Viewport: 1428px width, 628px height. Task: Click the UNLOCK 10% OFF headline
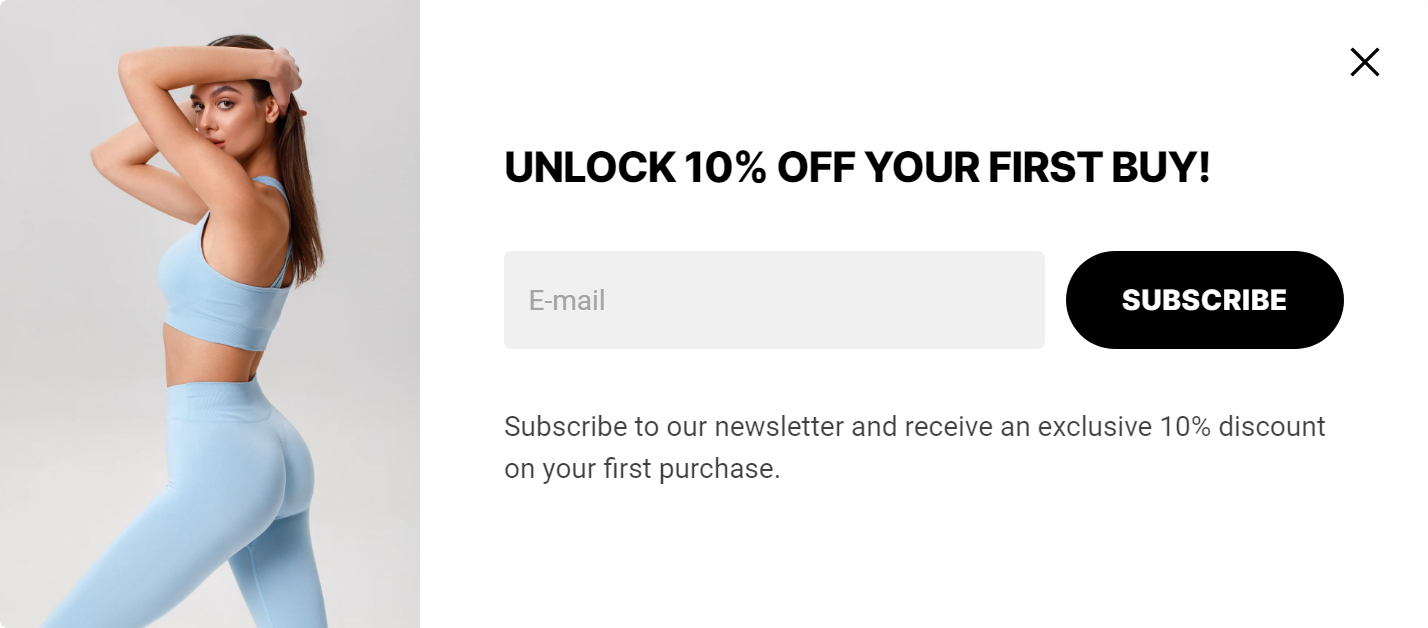857,167
